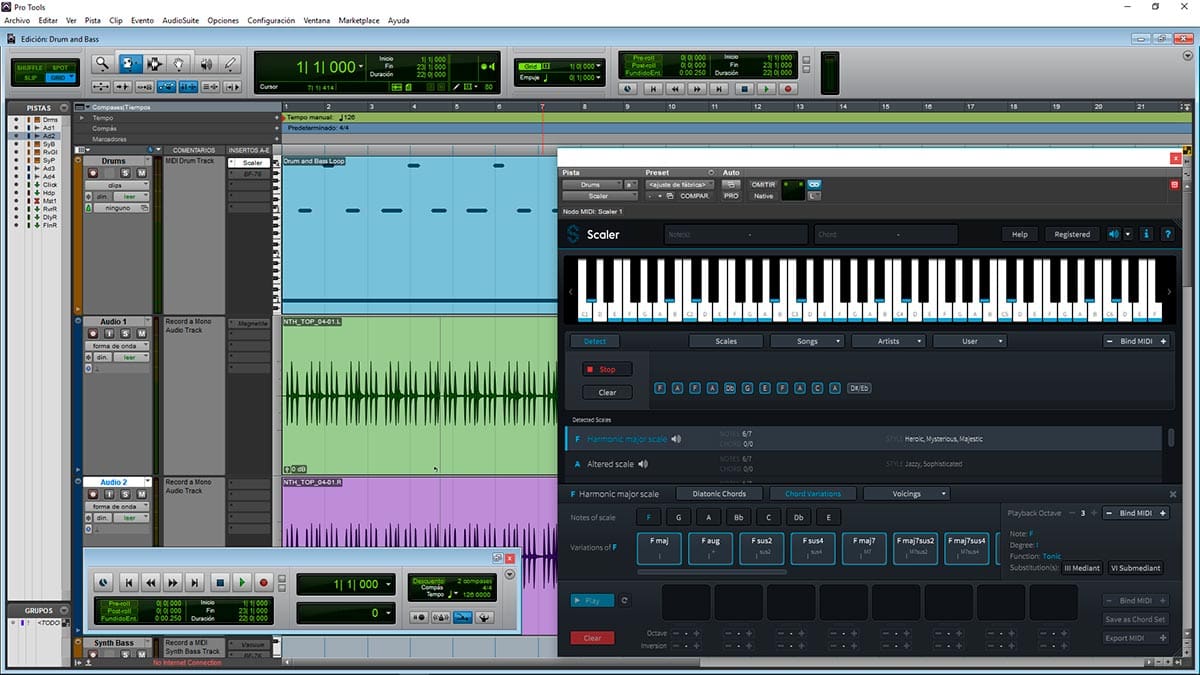Open the Songs dropdown in Scaler
This screenshot has height=675, width=1200.
pos(807,341)
